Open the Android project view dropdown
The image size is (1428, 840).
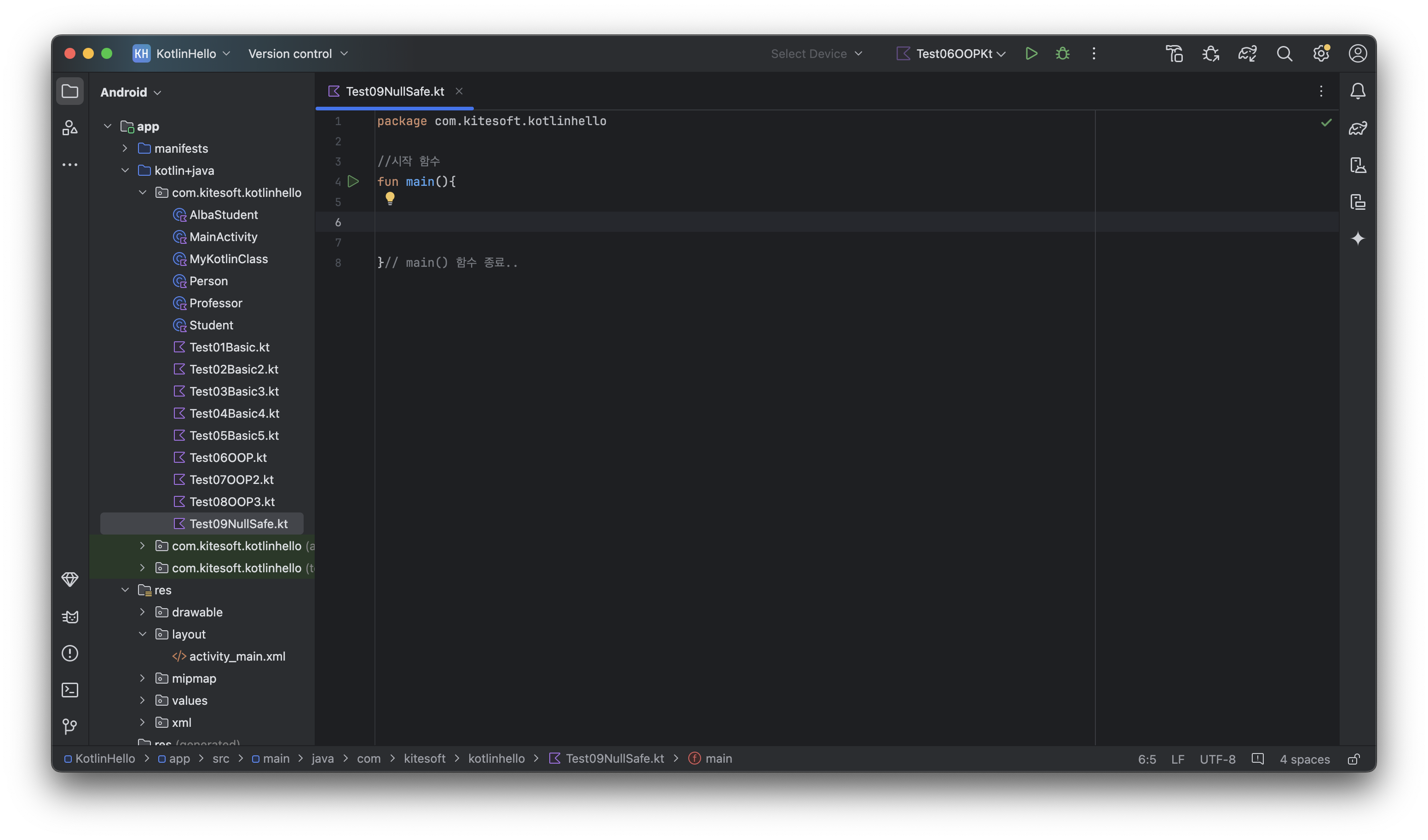pyautogui.click(x=131, y=92)
